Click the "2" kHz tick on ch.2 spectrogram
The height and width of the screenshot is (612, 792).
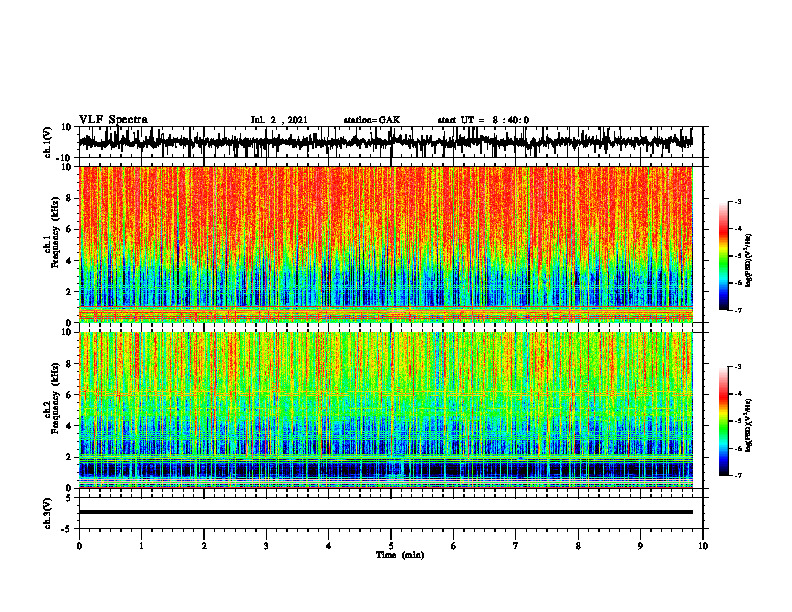[69, 457]
